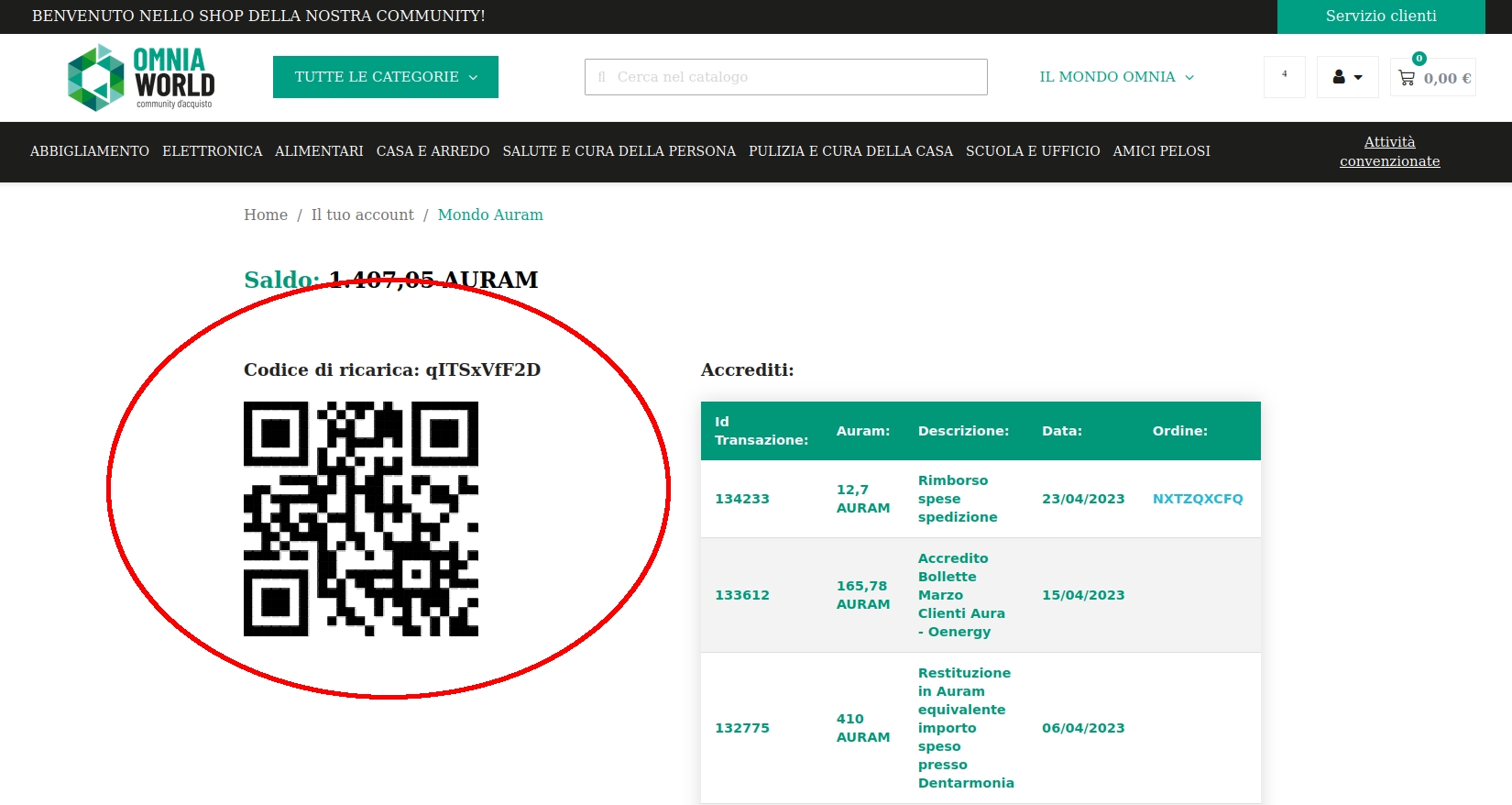The width and height of the screenshot is (1512, 805).
Task: Open Salute e cura della persona
Action: pos(619,151)
